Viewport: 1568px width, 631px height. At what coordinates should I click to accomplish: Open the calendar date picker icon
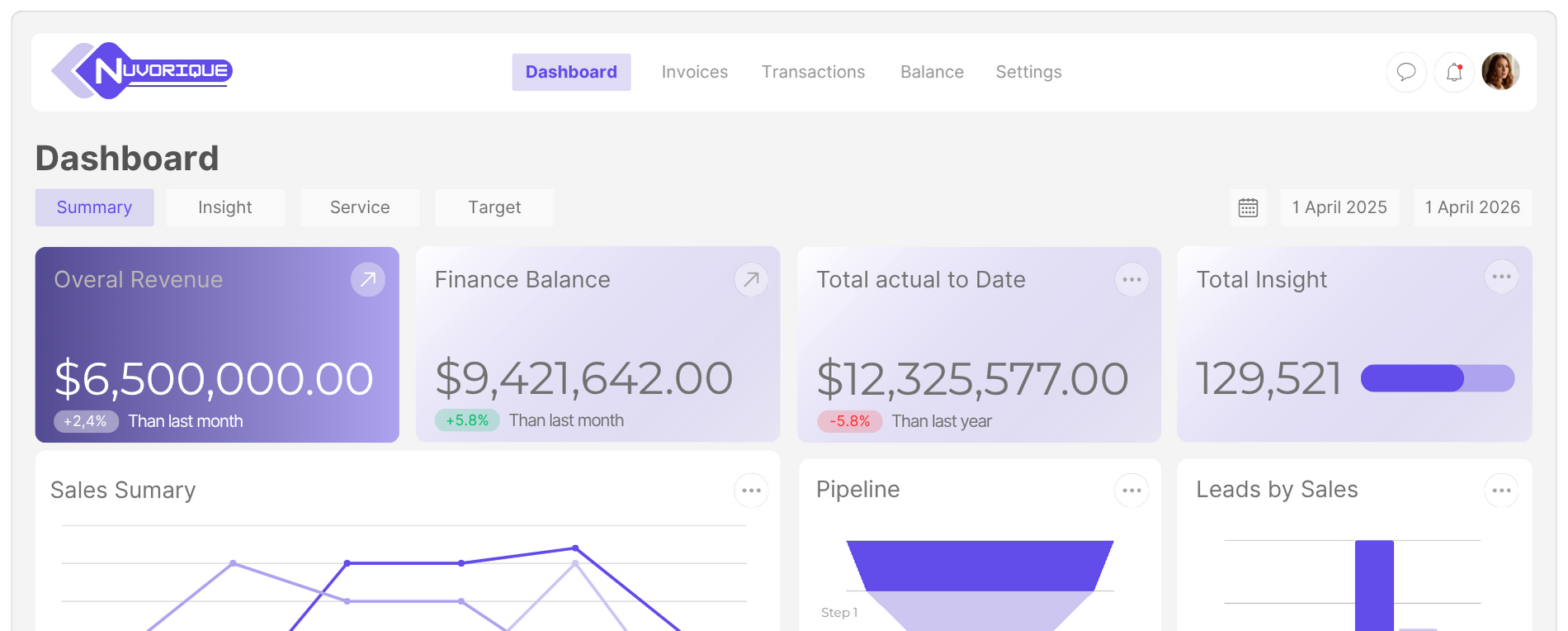click(x=1248, y=207)
